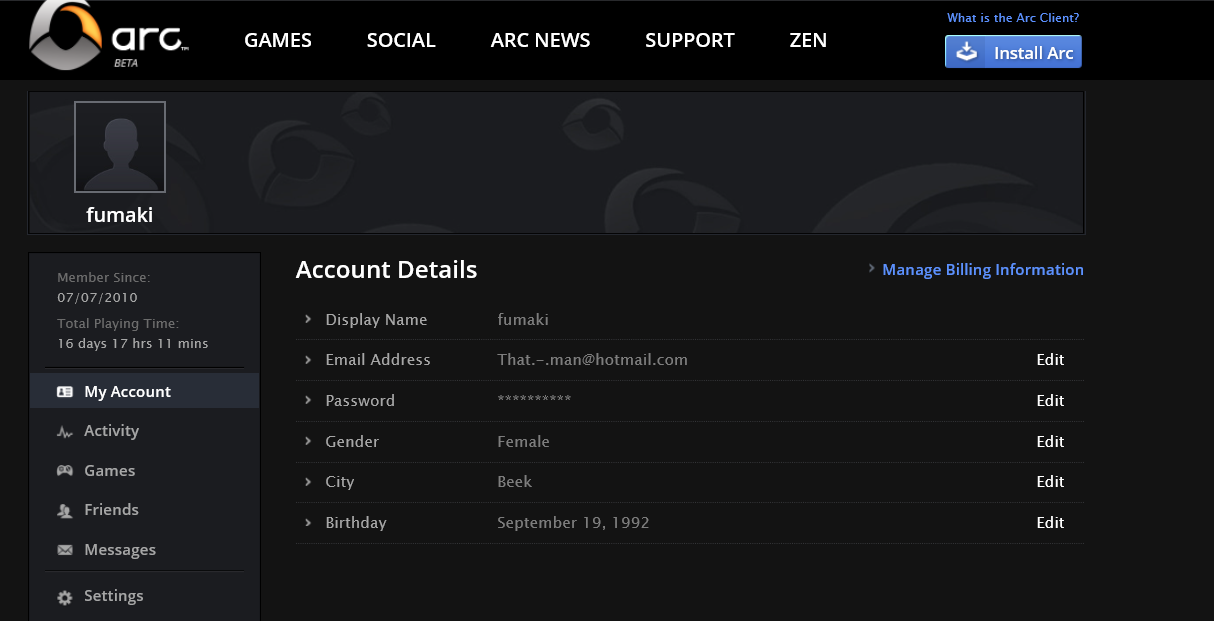Viewport: 1214px width, 621px height.
Task: Click the download icon on Install Arc
Action: 967,52
